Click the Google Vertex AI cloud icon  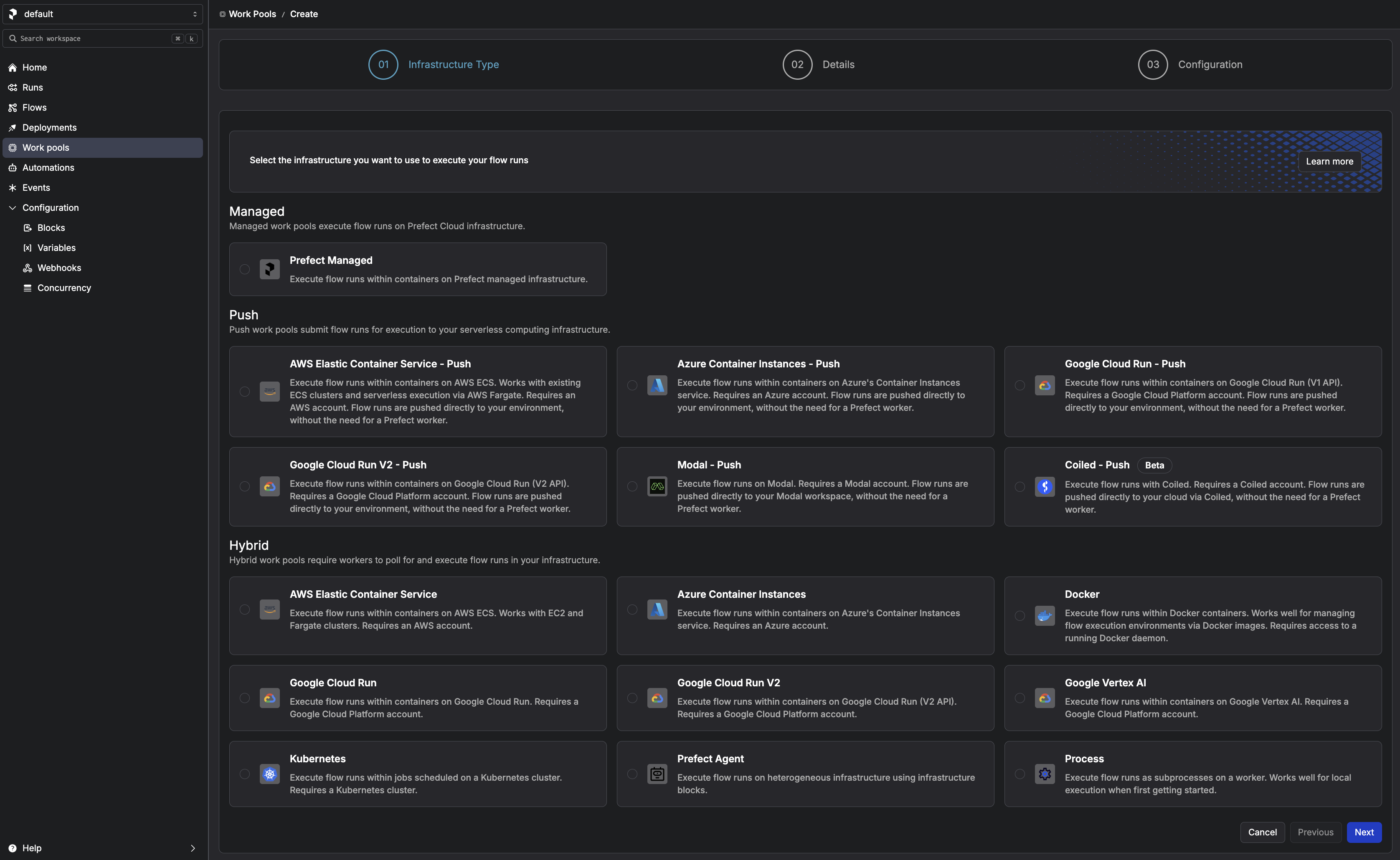click(x=1045, y=698)
